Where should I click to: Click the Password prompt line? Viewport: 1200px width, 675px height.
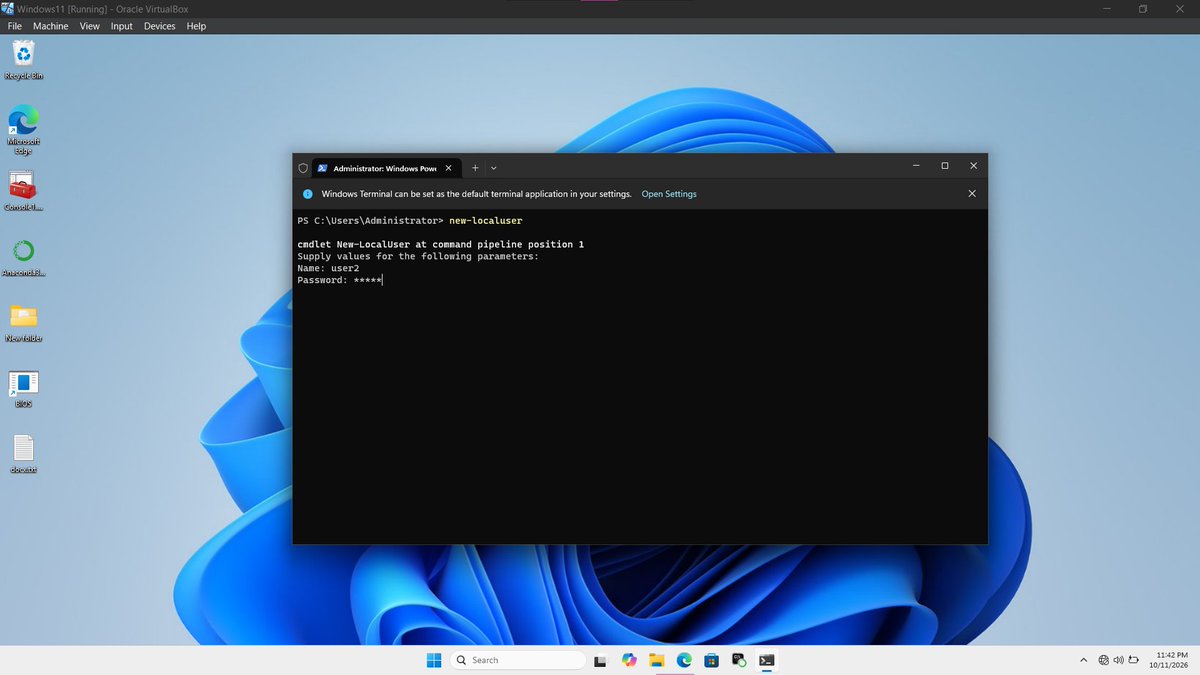click(x=340, y=280)
